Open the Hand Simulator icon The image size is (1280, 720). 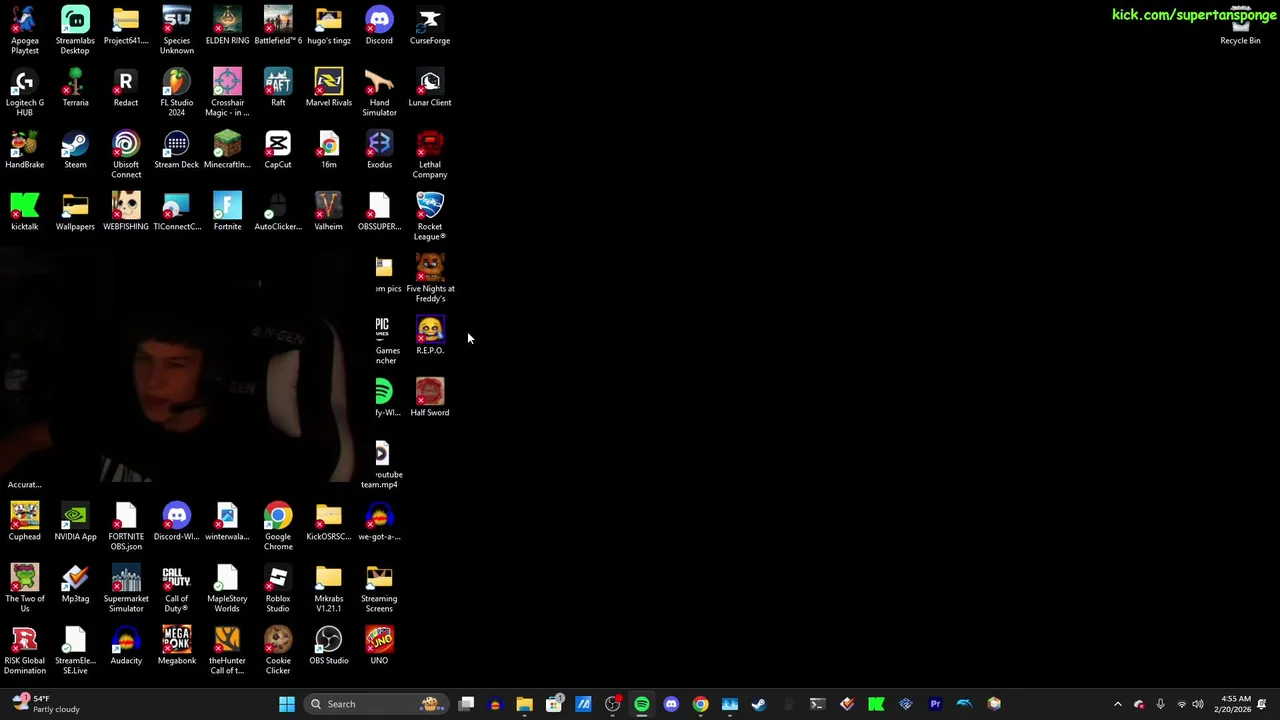tap(379, 92)
